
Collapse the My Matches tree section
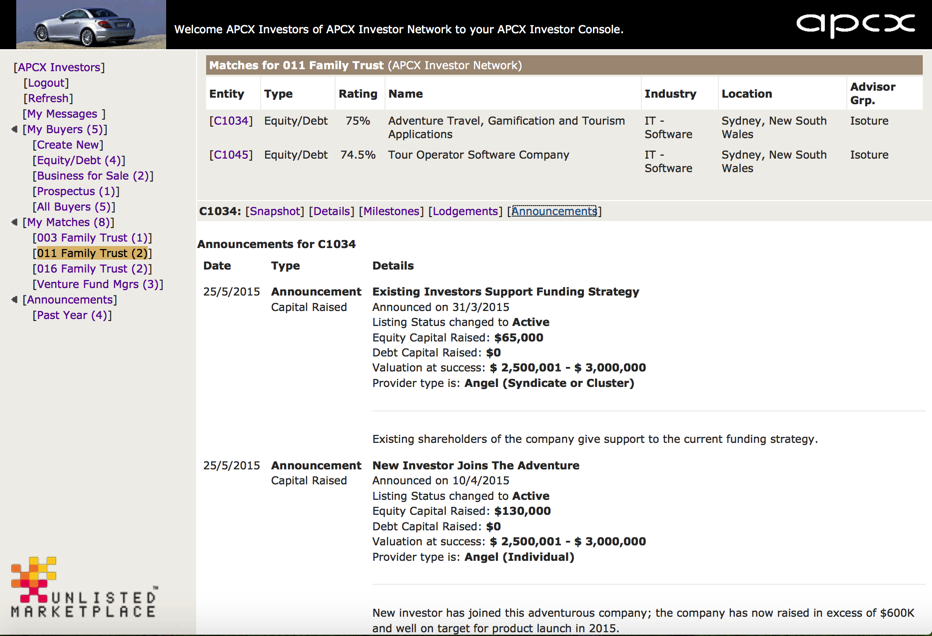coord(14,223)
